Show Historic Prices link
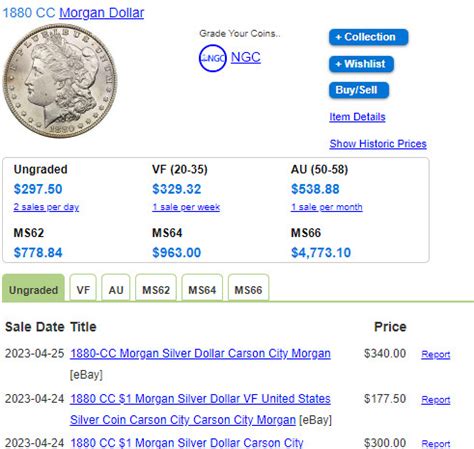Viewport: 474px width, 449px height. [378, 144]
